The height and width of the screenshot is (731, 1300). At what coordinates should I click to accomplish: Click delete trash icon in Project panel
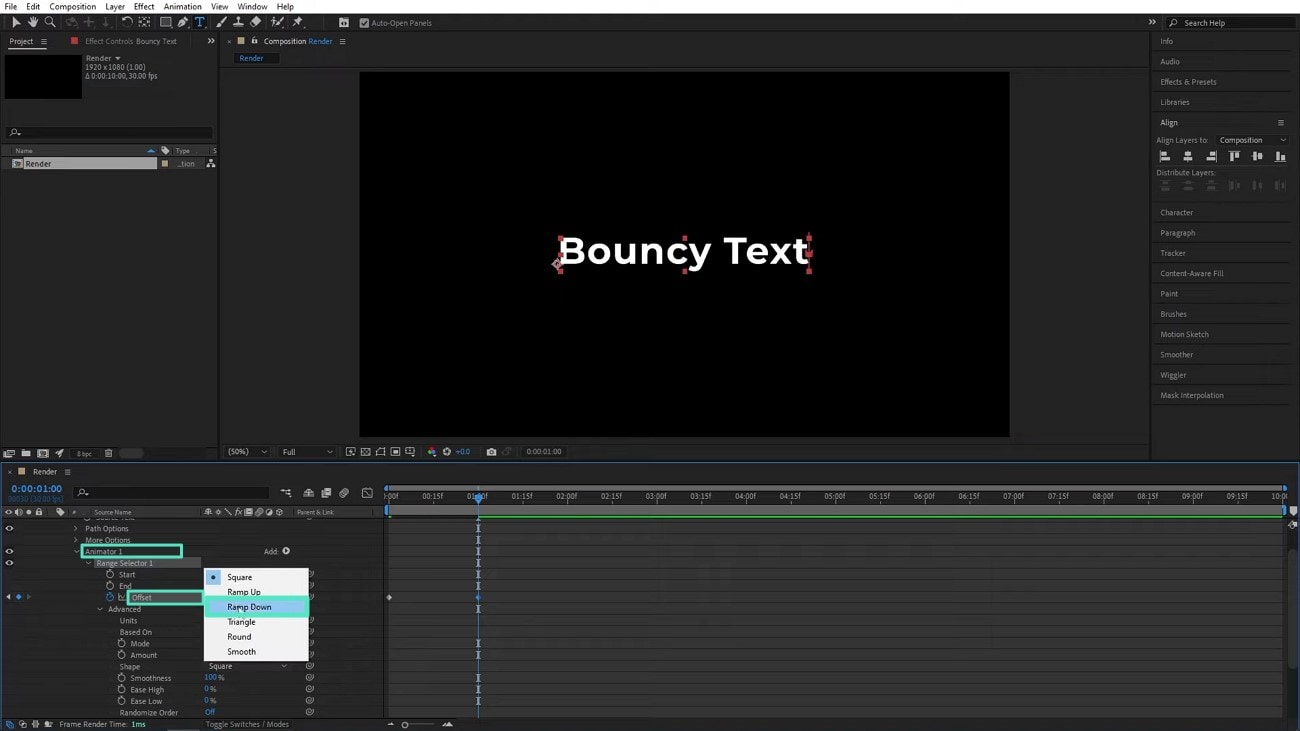pyautogui.click(x=109, y=453)
